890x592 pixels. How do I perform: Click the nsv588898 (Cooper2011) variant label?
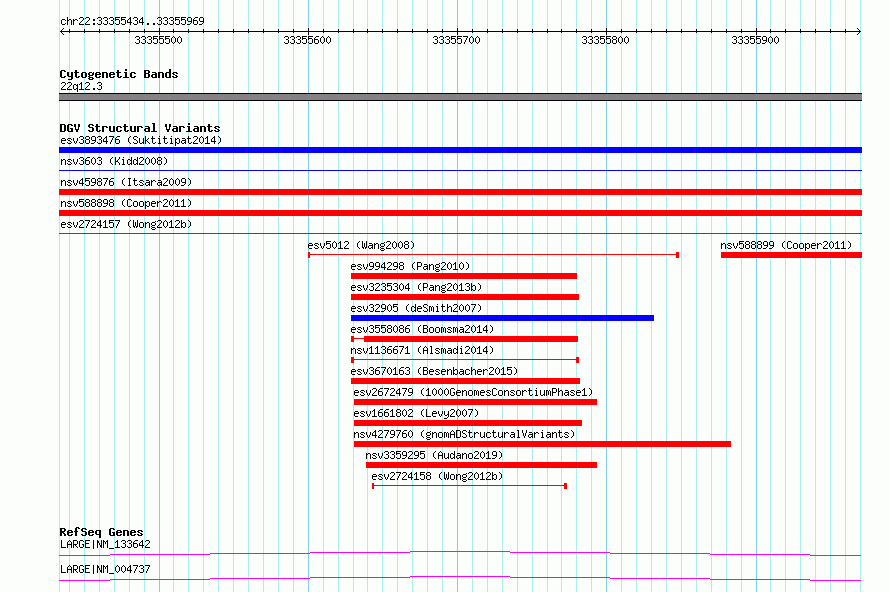126,203
